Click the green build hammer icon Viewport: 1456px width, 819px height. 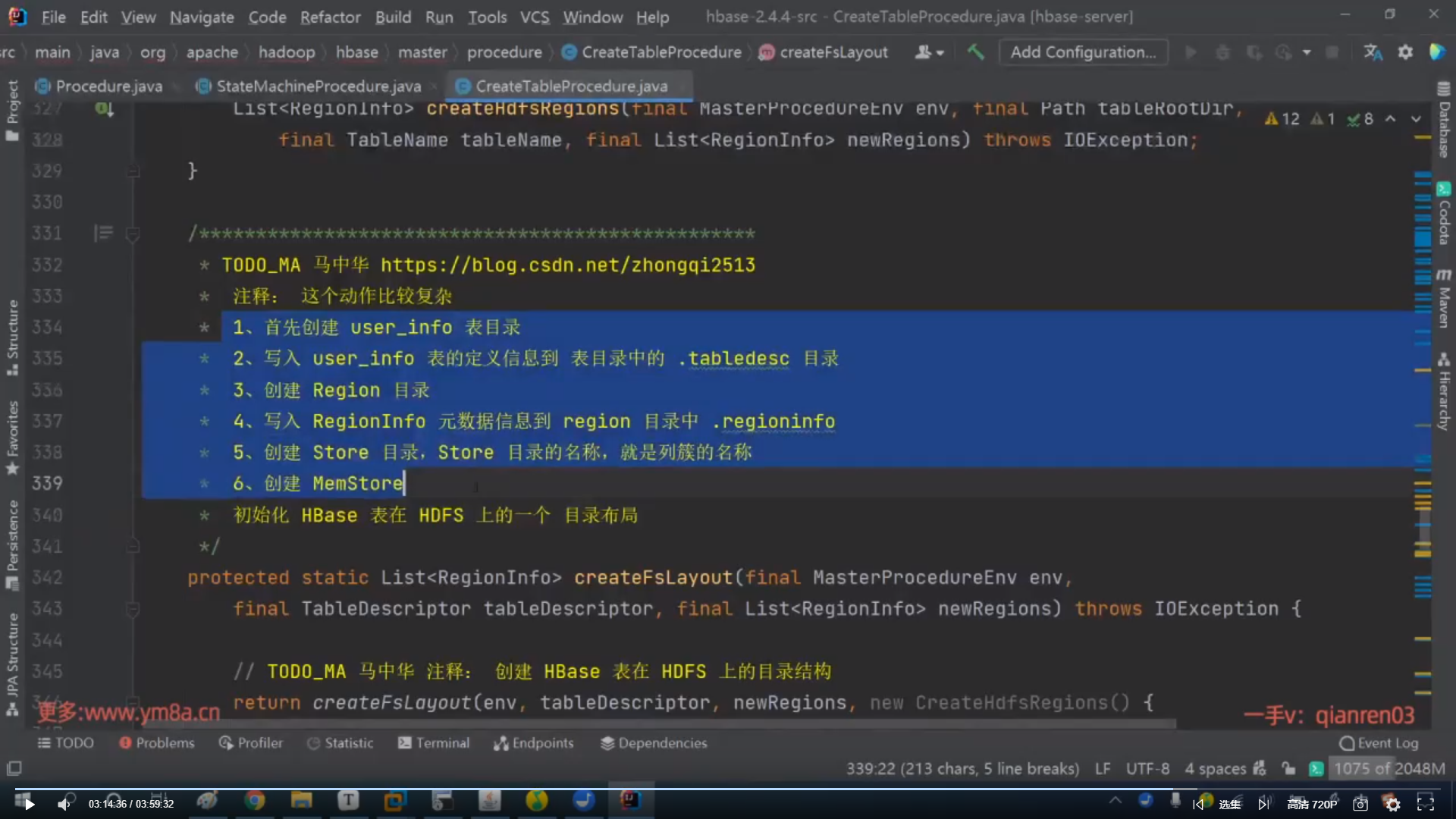point(976,52)
